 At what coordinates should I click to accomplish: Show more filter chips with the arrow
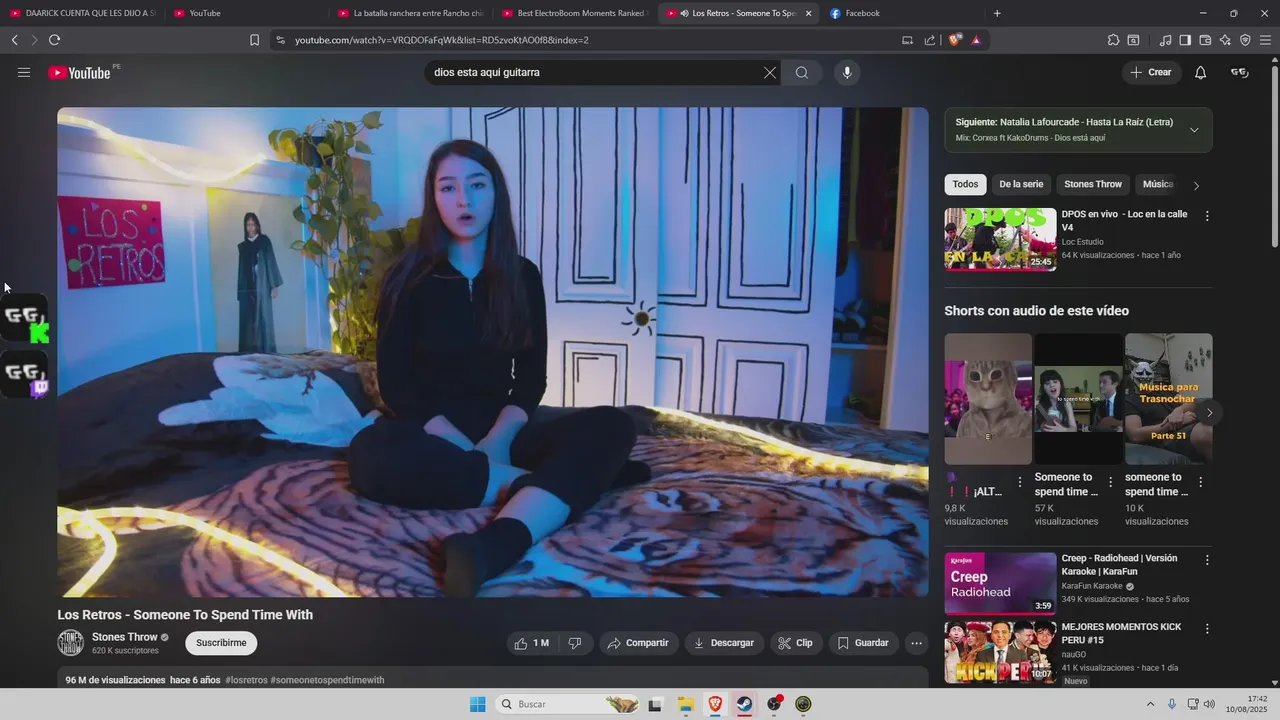click(x=1196, y=185)
